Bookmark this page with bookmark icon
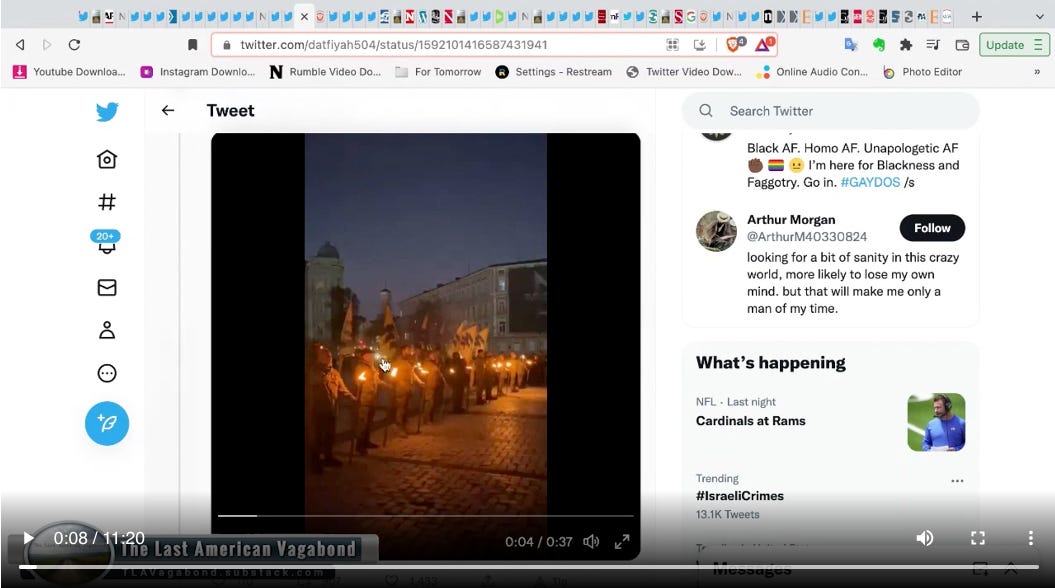The height and width of the screenshot is (588, 1055). [192, 44]
